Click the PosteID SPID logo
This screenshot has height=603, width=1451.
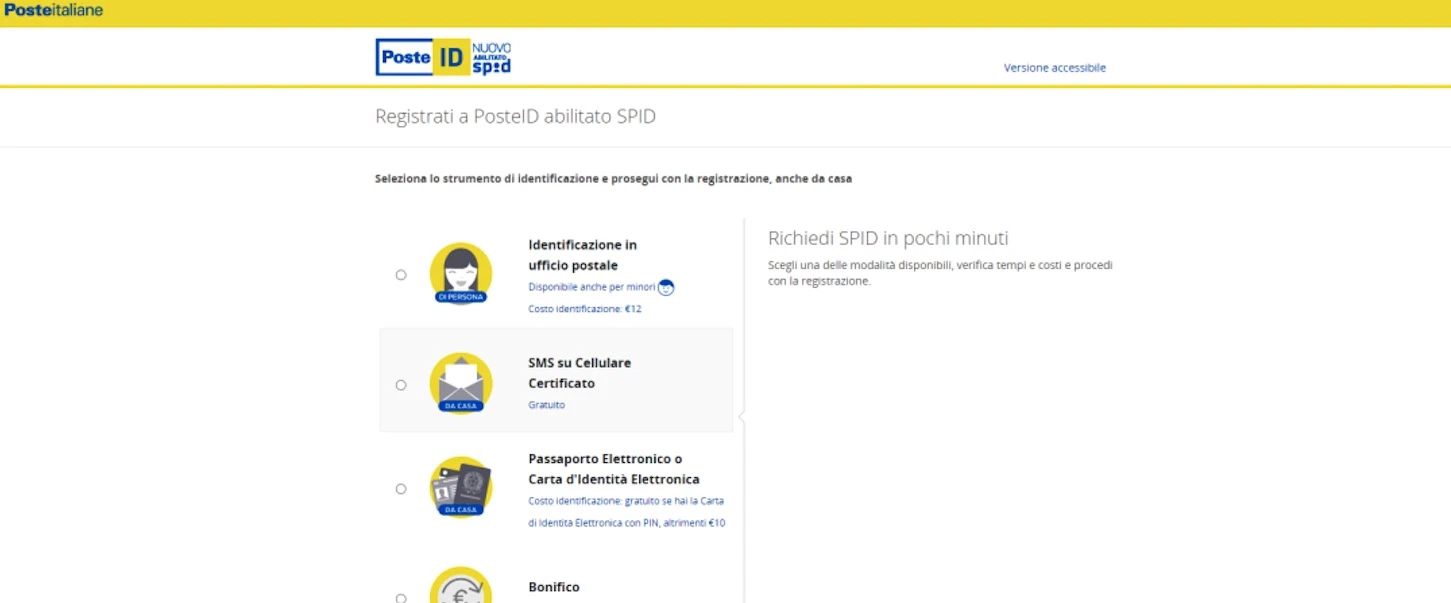tap(444, 58)
